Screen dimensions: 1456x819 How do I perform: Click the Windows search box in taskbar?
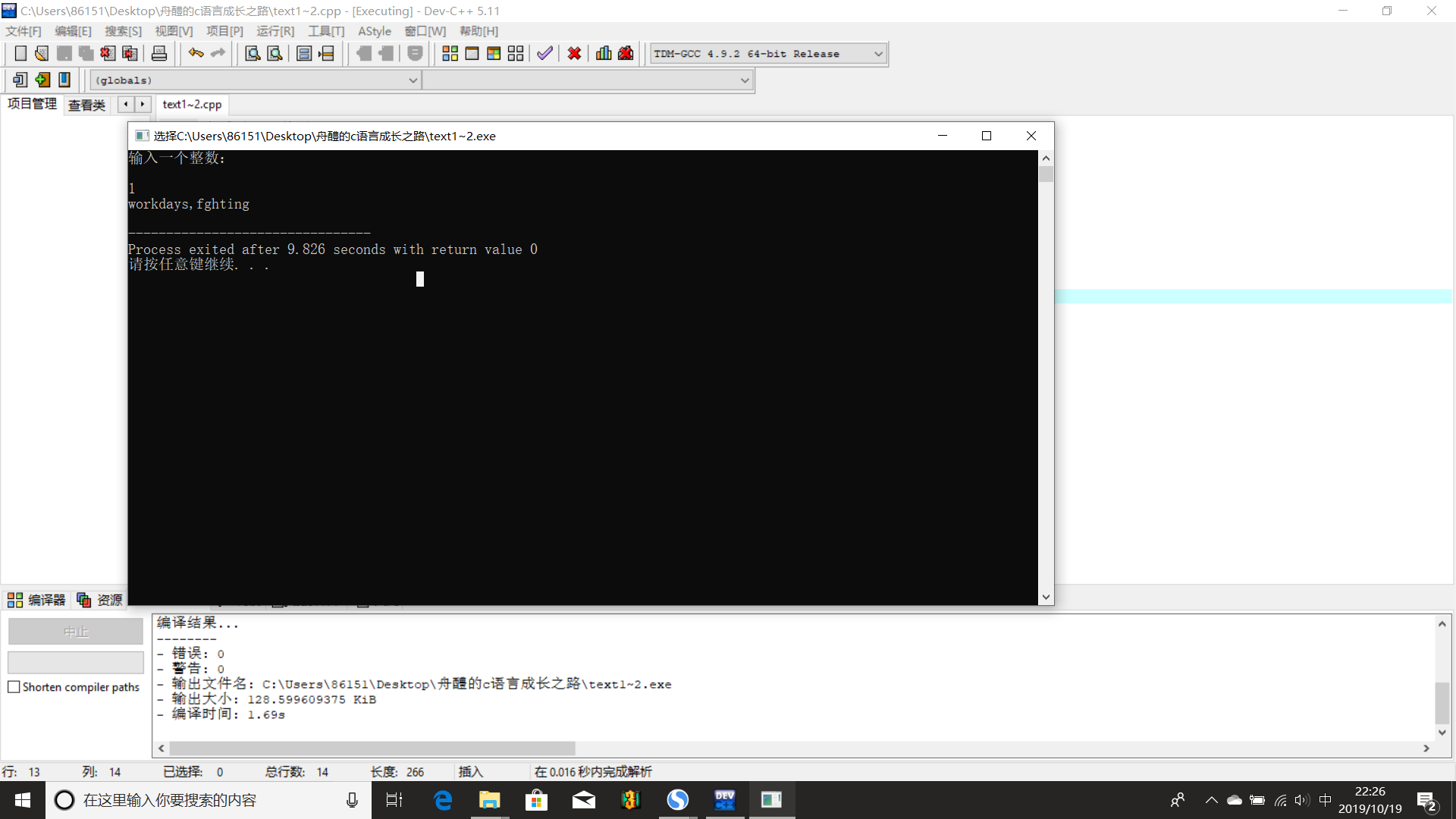tap(205, 800)
